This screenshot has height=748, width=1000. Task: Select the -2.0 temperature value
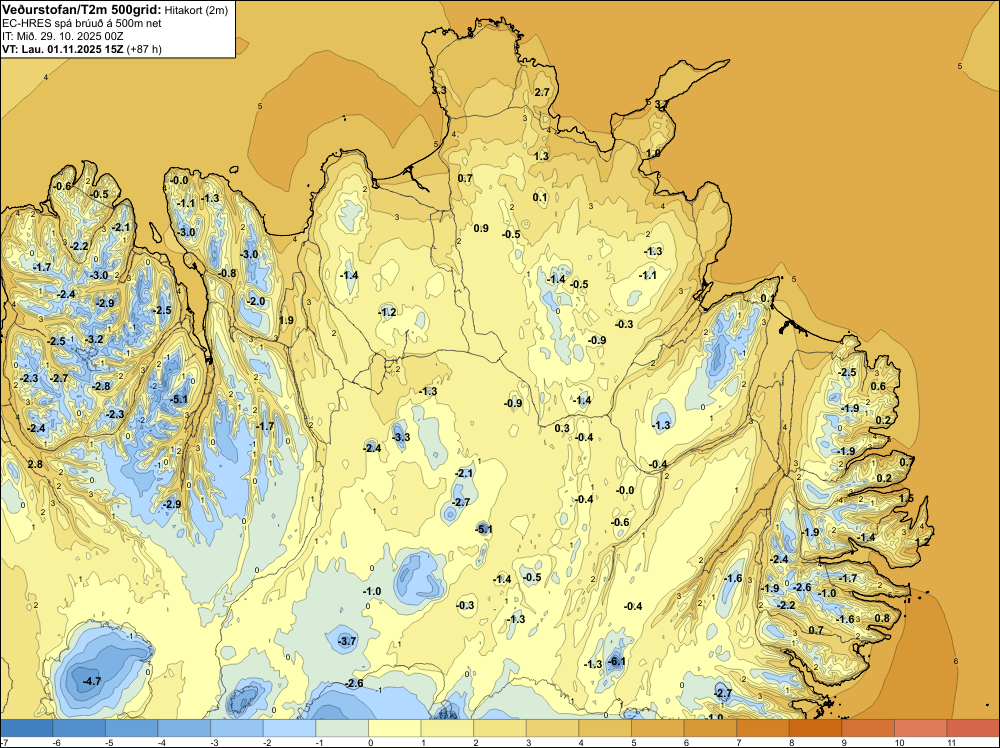click(x=256, y=301)
